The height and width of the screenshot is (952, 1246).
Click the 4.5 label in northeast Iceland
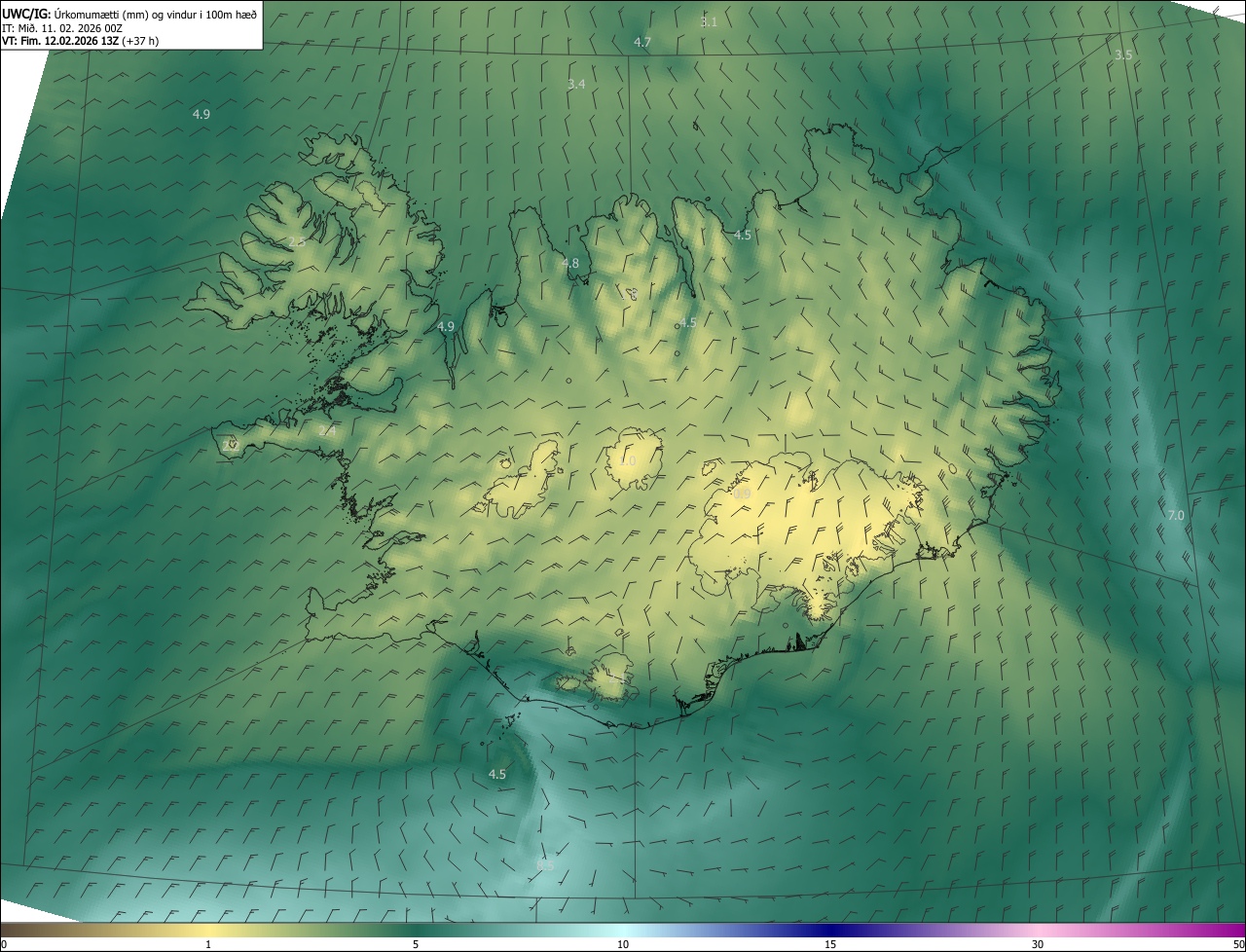tap(743, 236)
